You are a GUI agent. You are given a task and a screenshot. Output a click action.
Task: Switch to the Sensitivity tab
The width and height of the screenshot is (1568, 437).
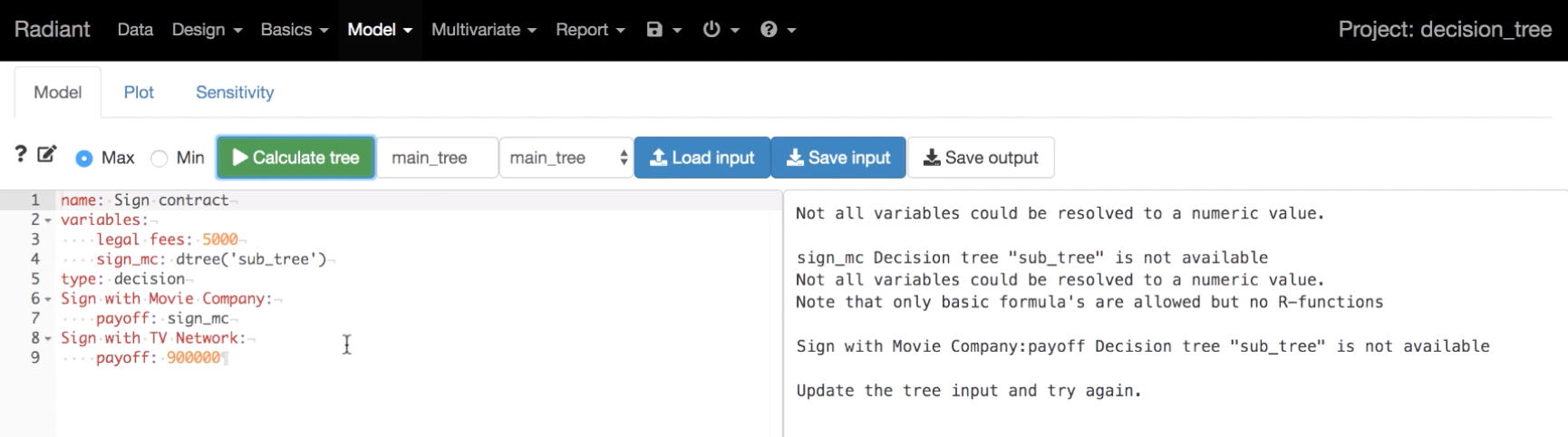(x=235, y=92)
